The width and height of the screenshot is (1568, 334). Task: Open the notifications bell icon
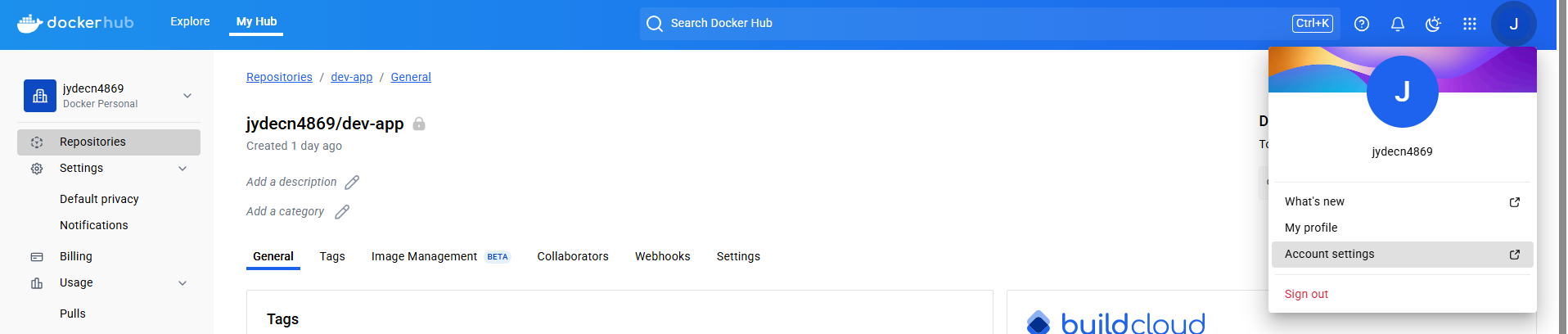pyautogui.click(x=1398, y=24)
